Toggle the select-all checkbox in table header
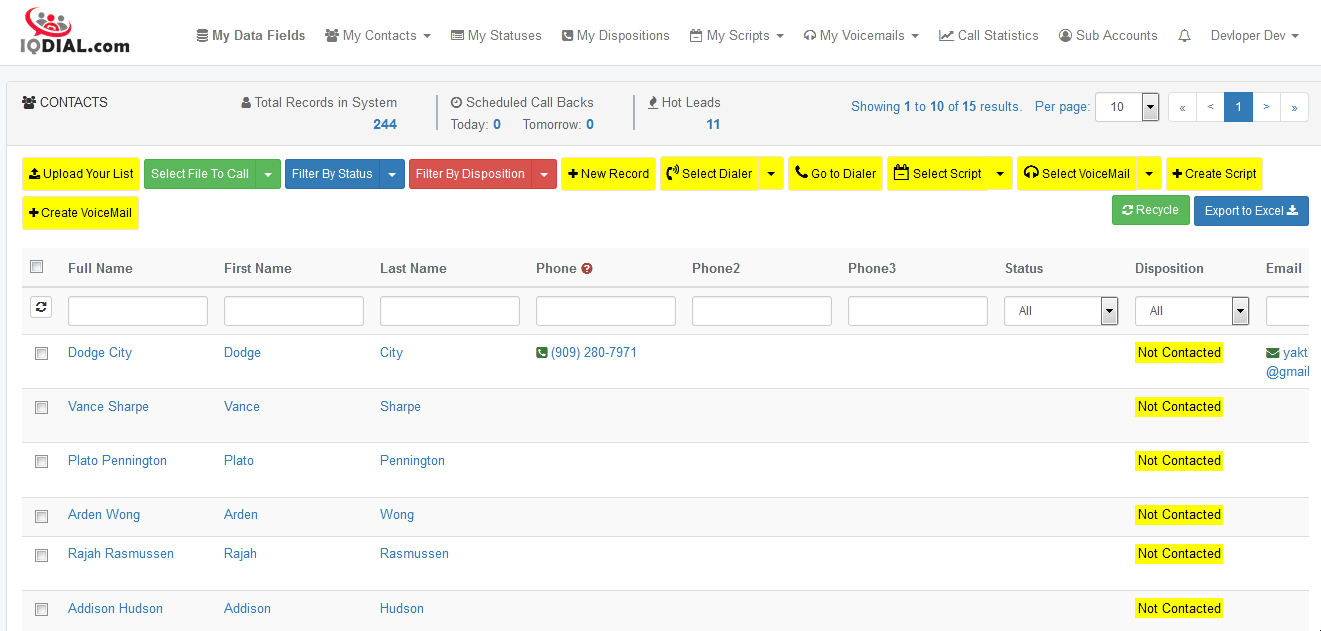The height and width of the screenshot is (631, 1321). click(x=37, y=266)
